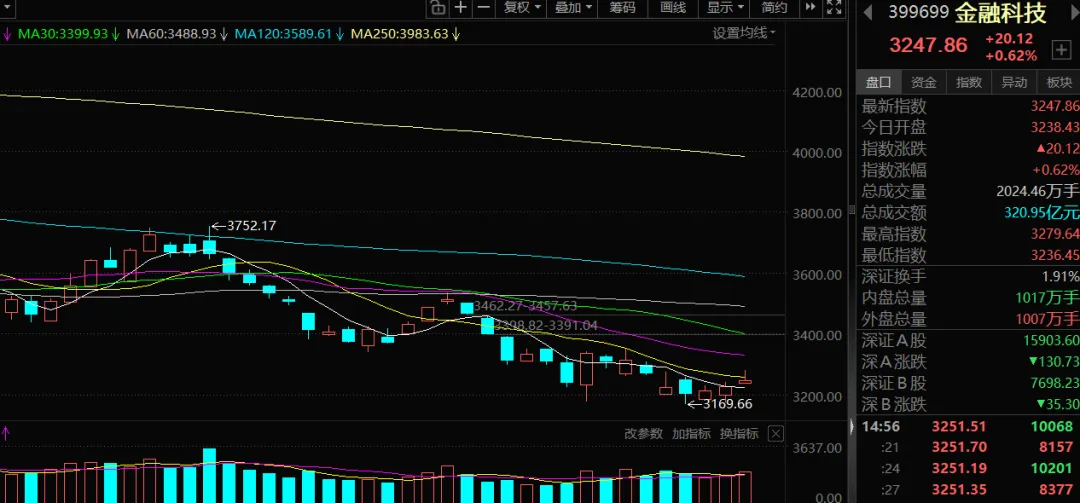Click 今日开盘 value 3238.43
The height and width of the screenshot is (503, 1080).
tap(1055, 127)
